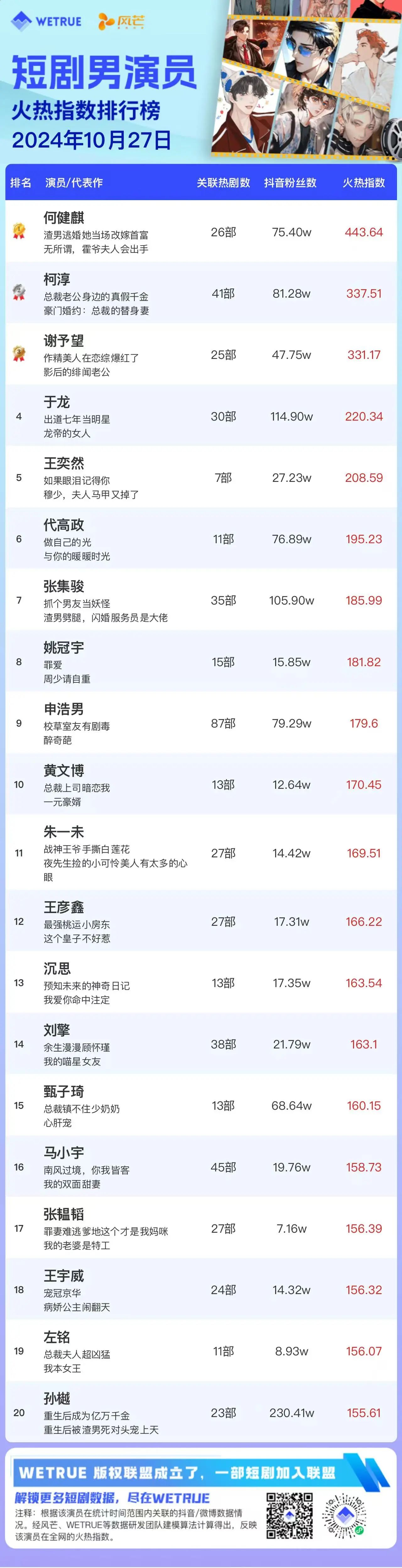Screen dimensions: 402x1568
Task: Select the 关联热剧数 column header
Action: pyautogui.click(x=223, y=183)
